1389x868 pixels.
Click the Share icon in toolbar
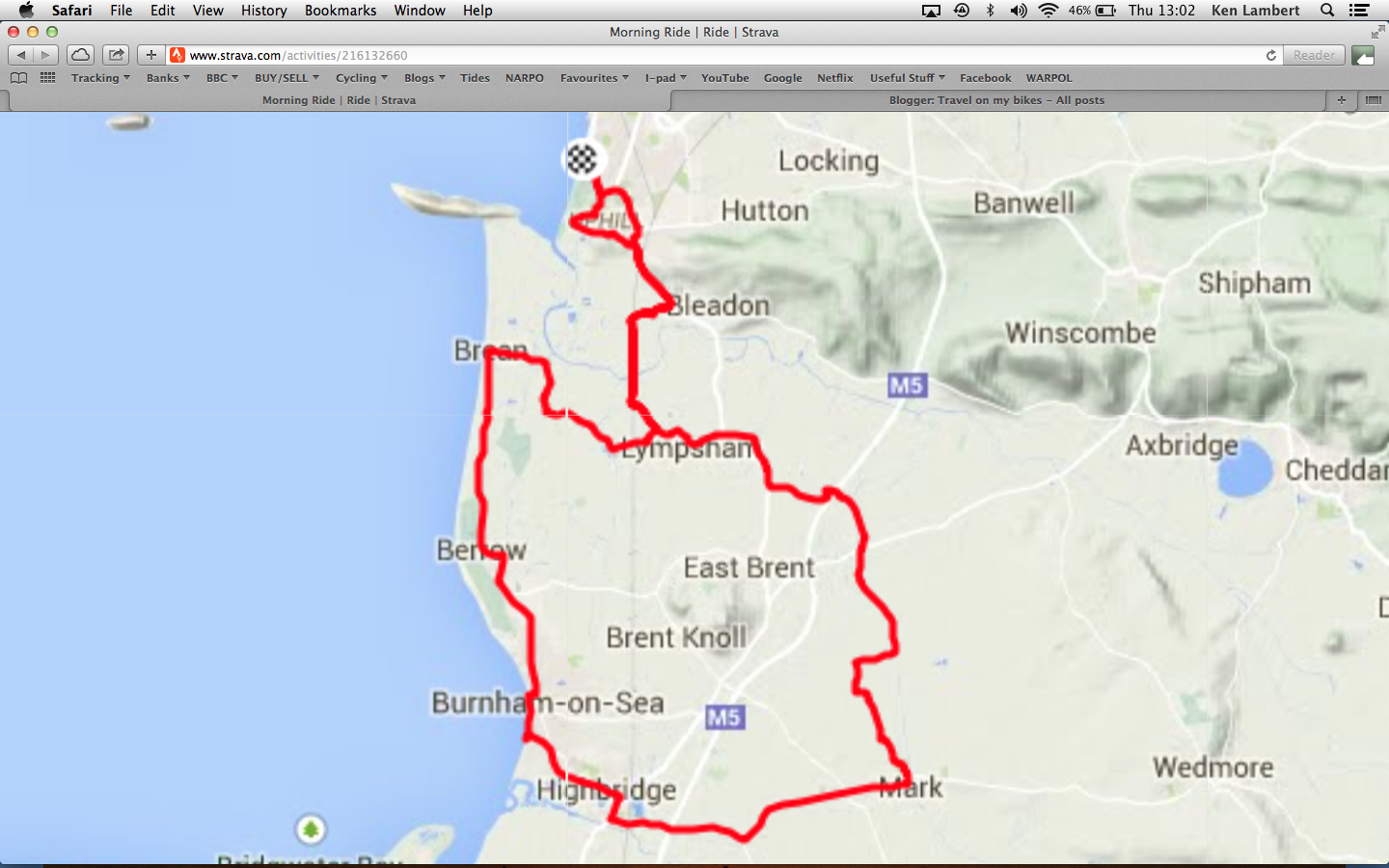pos(116,55)
